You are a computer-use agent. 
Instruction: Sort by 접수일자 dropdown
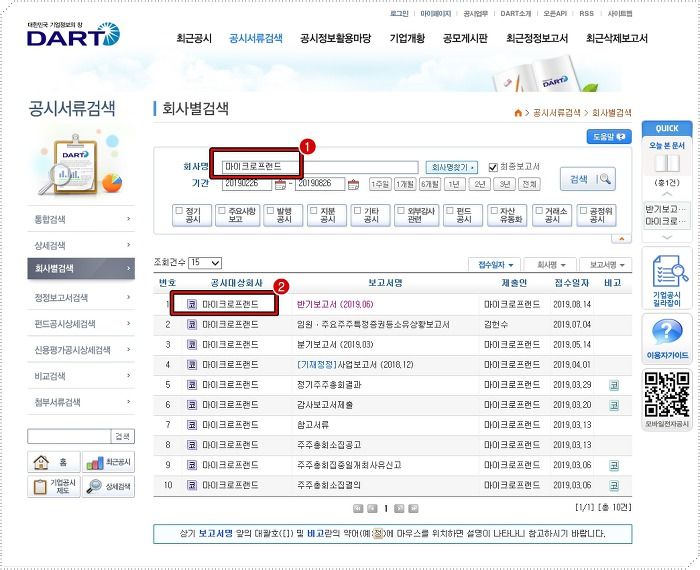click(495, 265)
